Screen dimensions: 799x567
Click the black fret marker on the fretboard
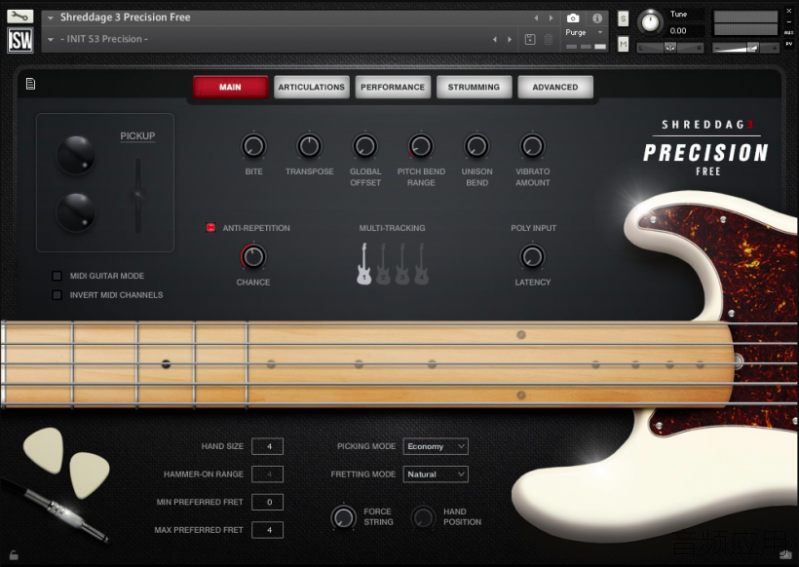[x=166, y=364]
